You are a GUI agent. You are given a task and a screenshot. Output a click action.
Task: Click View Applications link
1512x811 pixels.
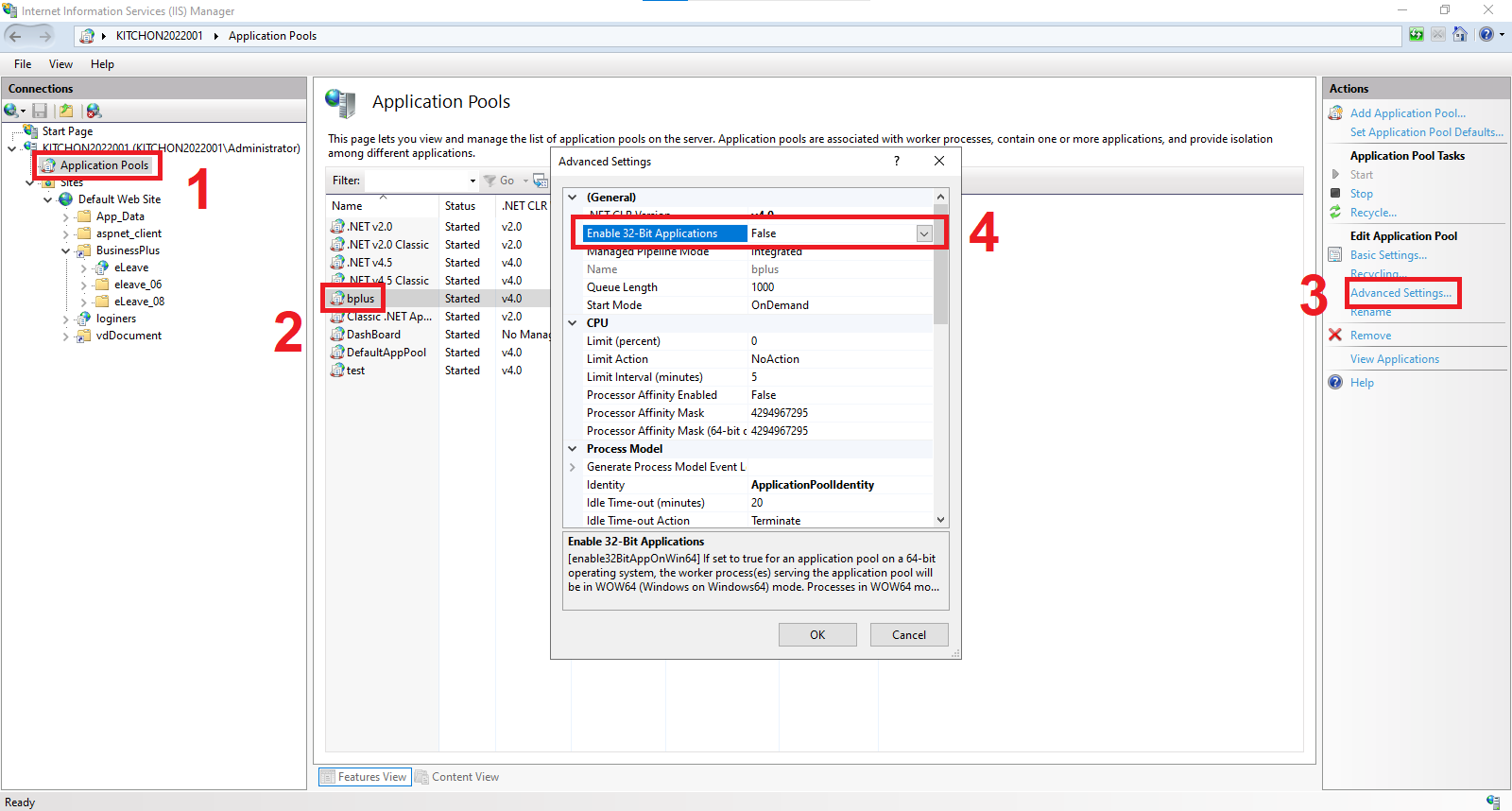pyautogui.click(x=1395, y=359)
